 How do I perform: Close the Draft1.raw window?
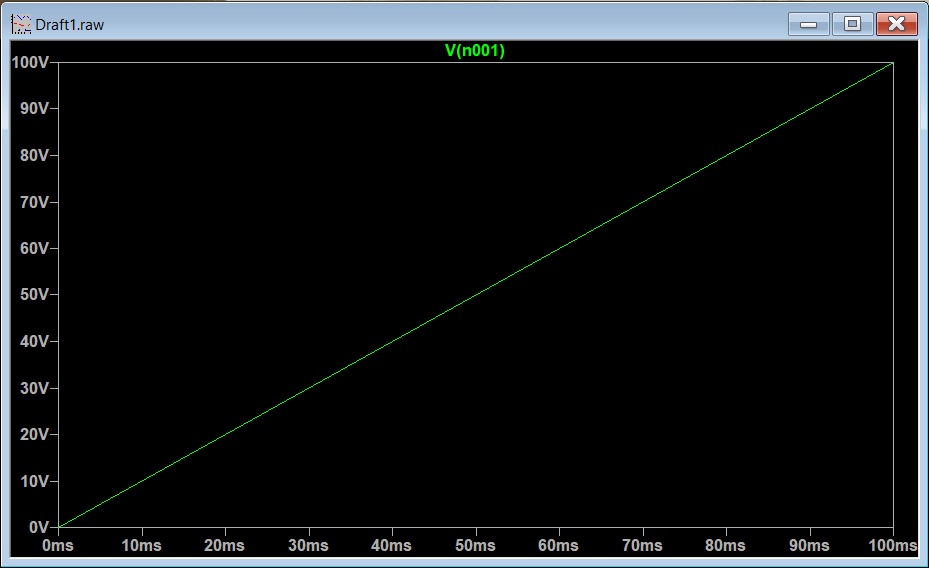pos(896,24)
